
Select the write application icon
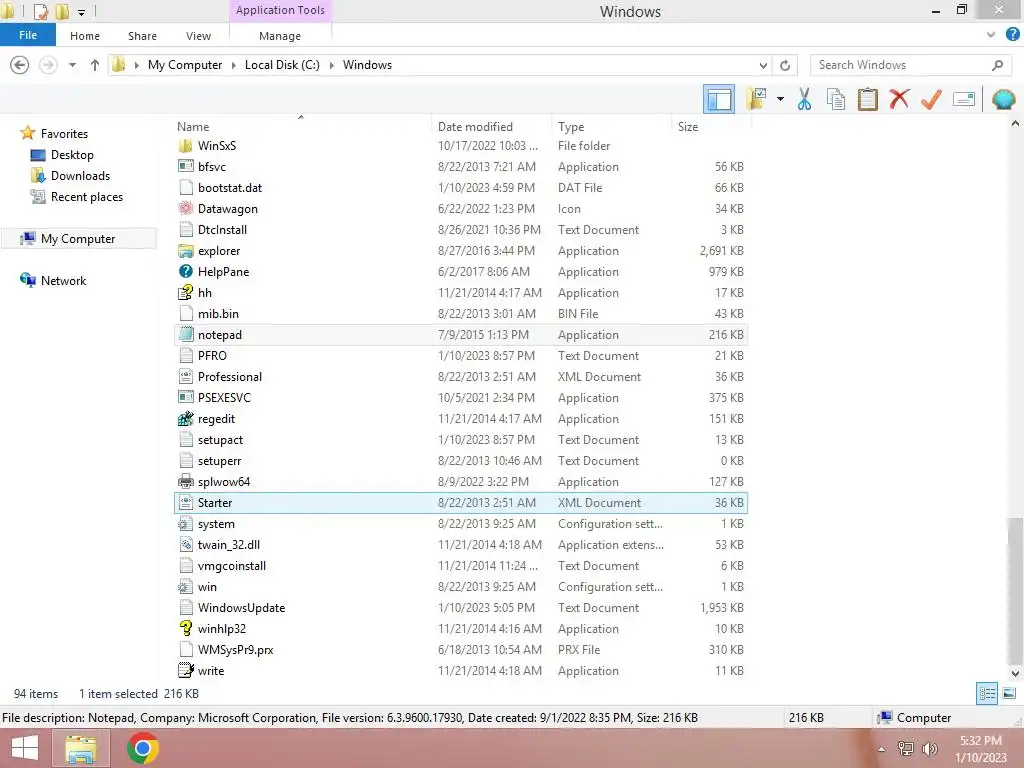185,670
